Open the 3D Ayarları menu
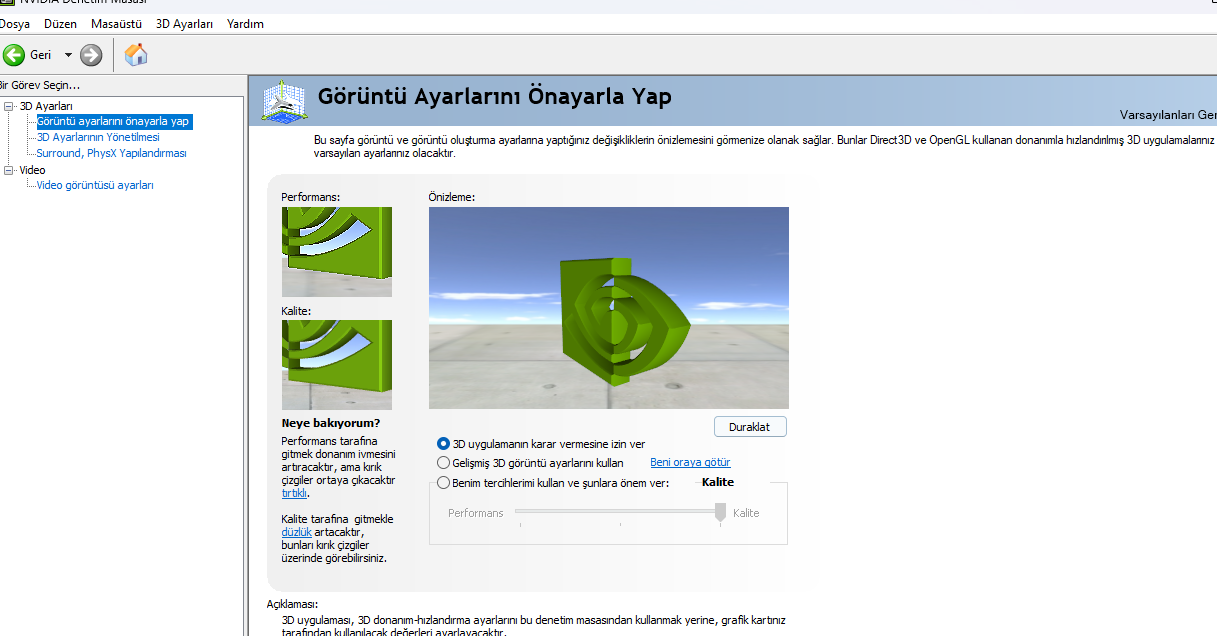This screenshot has width=1217, height=636. coord(184,23)
